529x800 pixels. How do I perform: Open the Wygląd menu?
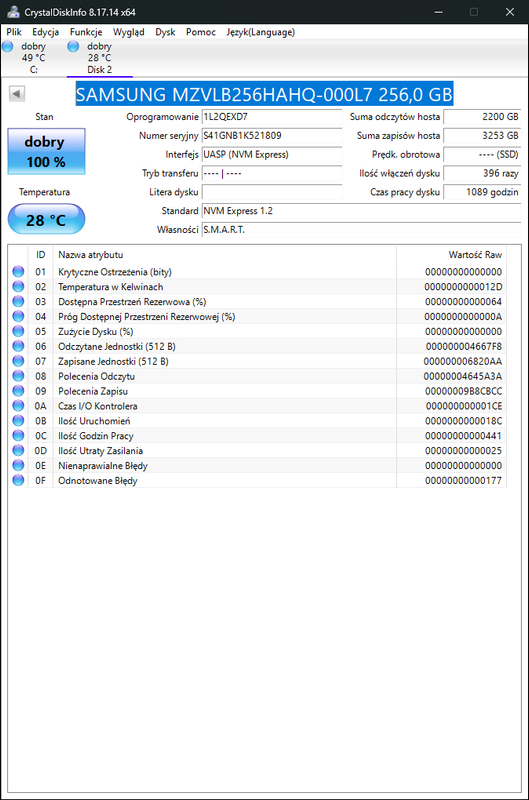(129, 32)
